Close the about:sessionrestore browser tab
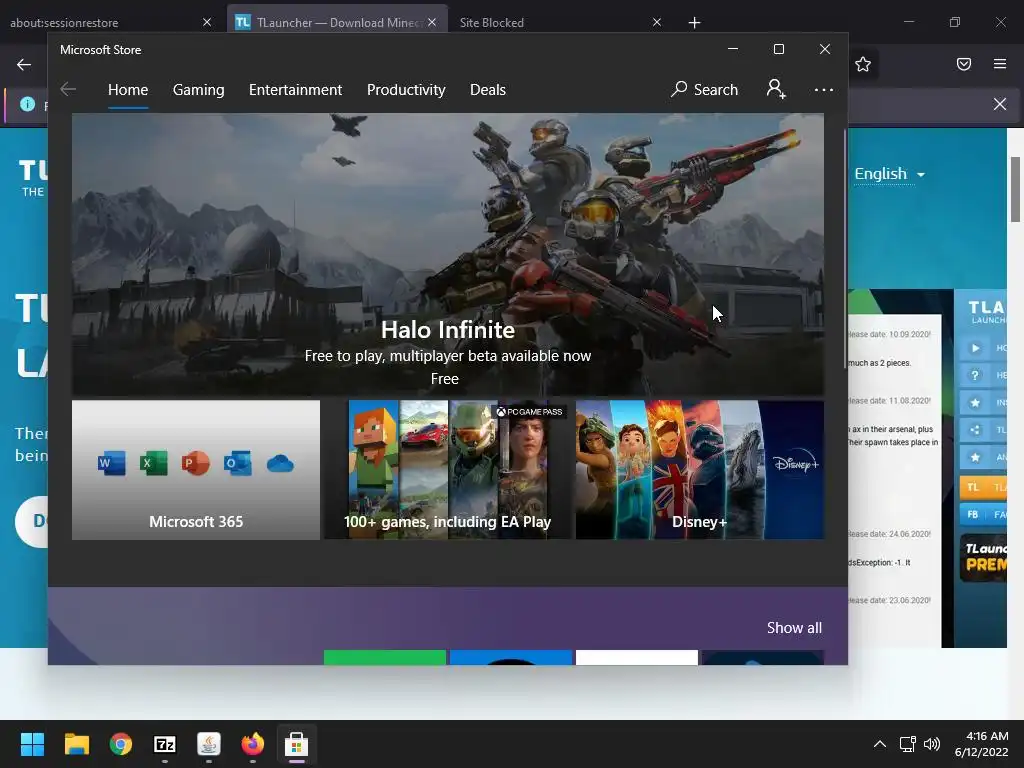1024x768 pixels. [207, 22]
